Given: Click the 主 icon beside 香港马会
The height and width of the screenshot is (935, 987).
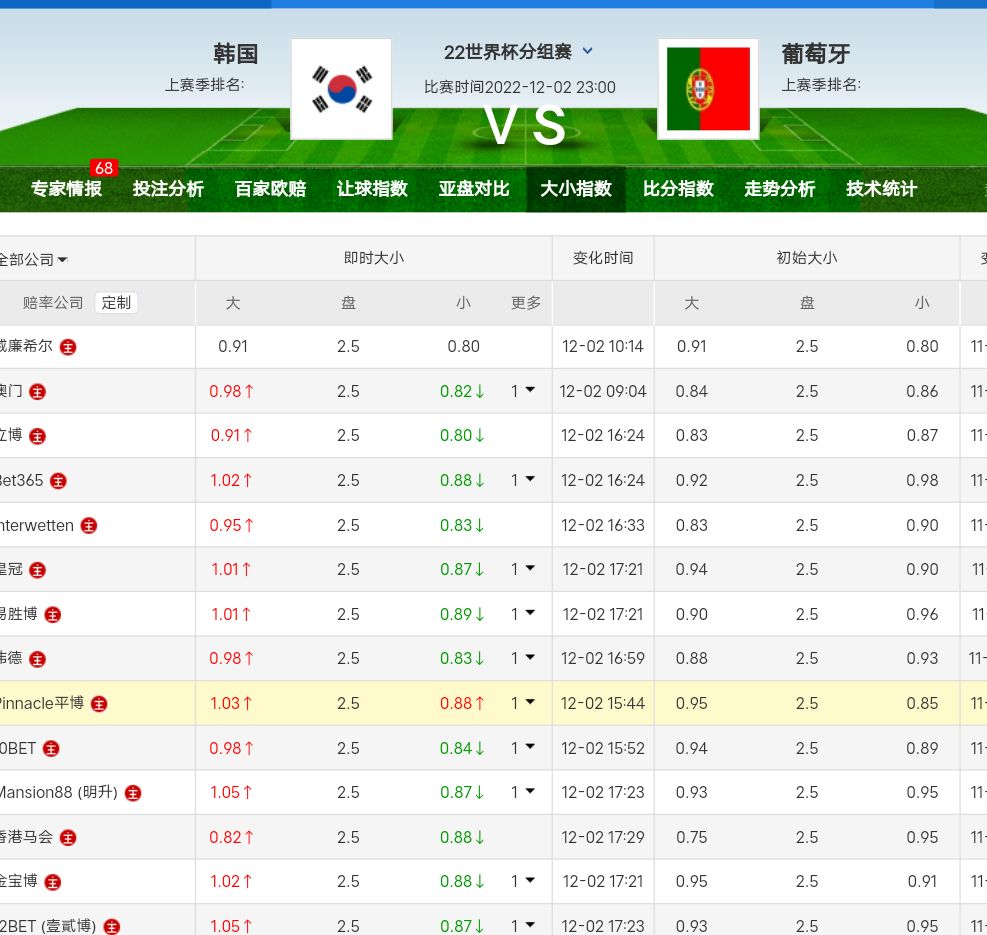Looking at the screenshot, I should point(68,838).
